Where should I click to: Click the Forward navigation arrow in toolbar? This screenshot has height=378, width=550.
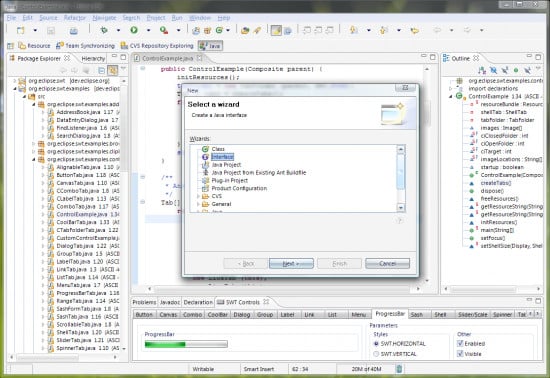point(467,30)
